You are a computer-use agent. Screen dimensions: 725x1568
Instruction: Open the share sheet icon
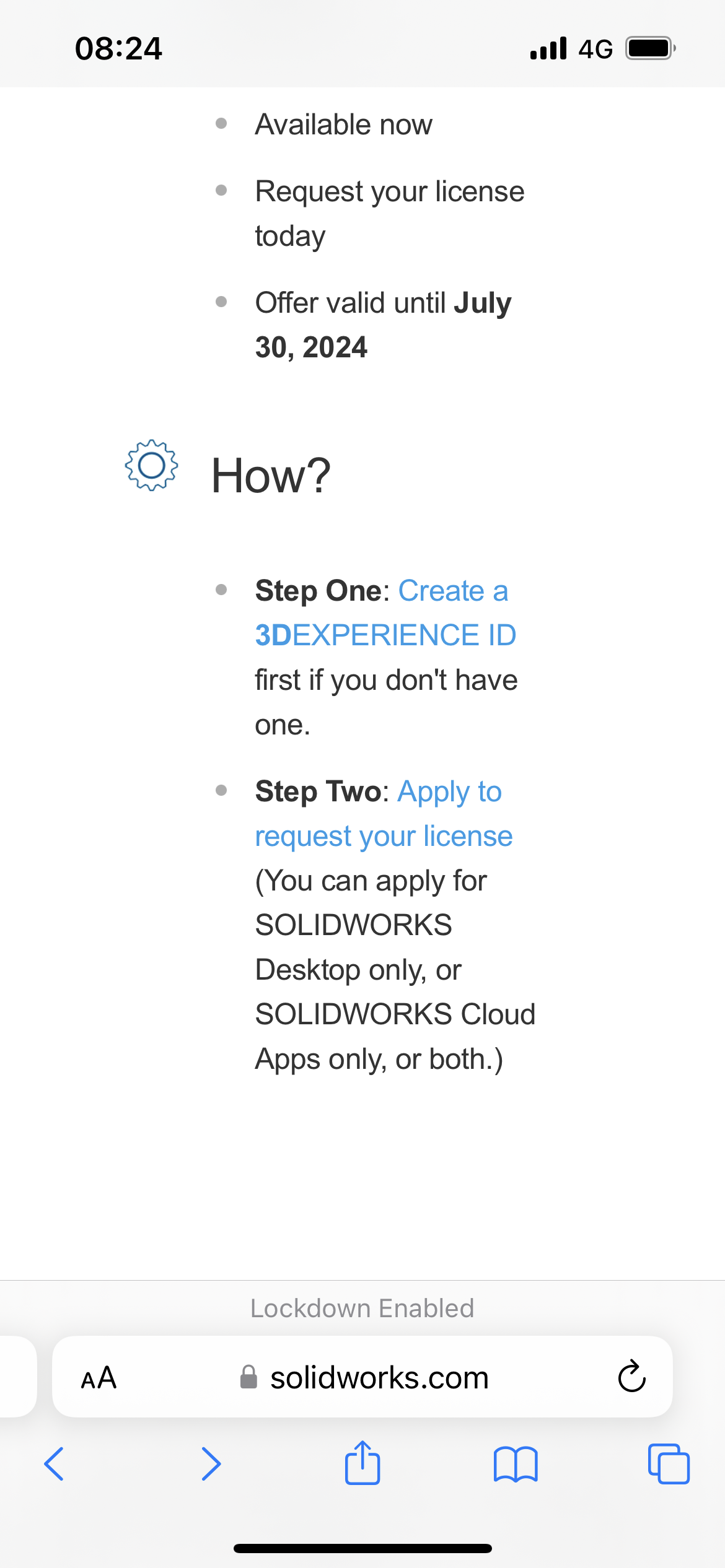362,1463
